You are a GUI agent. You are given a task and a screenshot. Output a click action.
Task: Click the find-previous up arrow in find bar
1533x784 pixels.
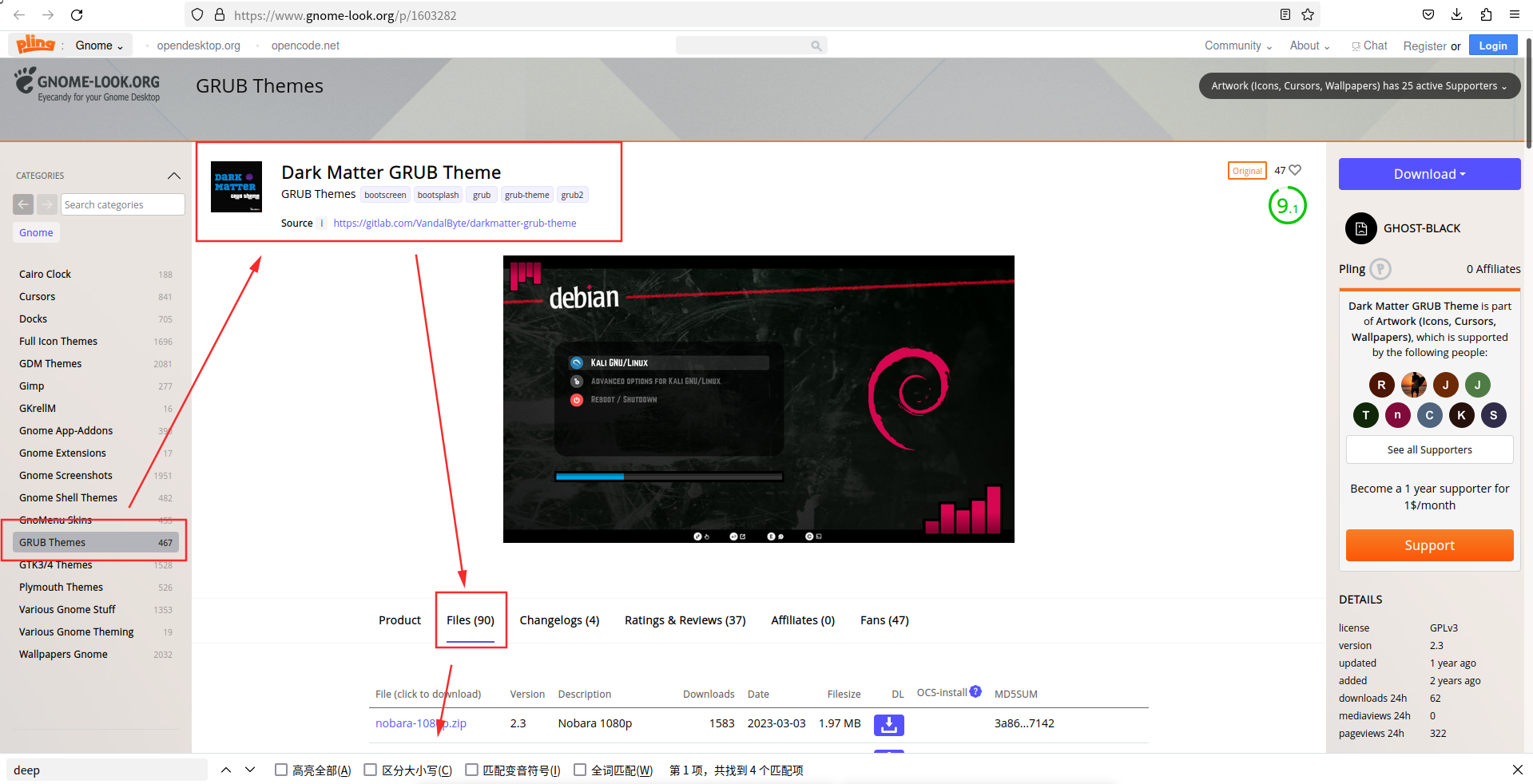226,770
